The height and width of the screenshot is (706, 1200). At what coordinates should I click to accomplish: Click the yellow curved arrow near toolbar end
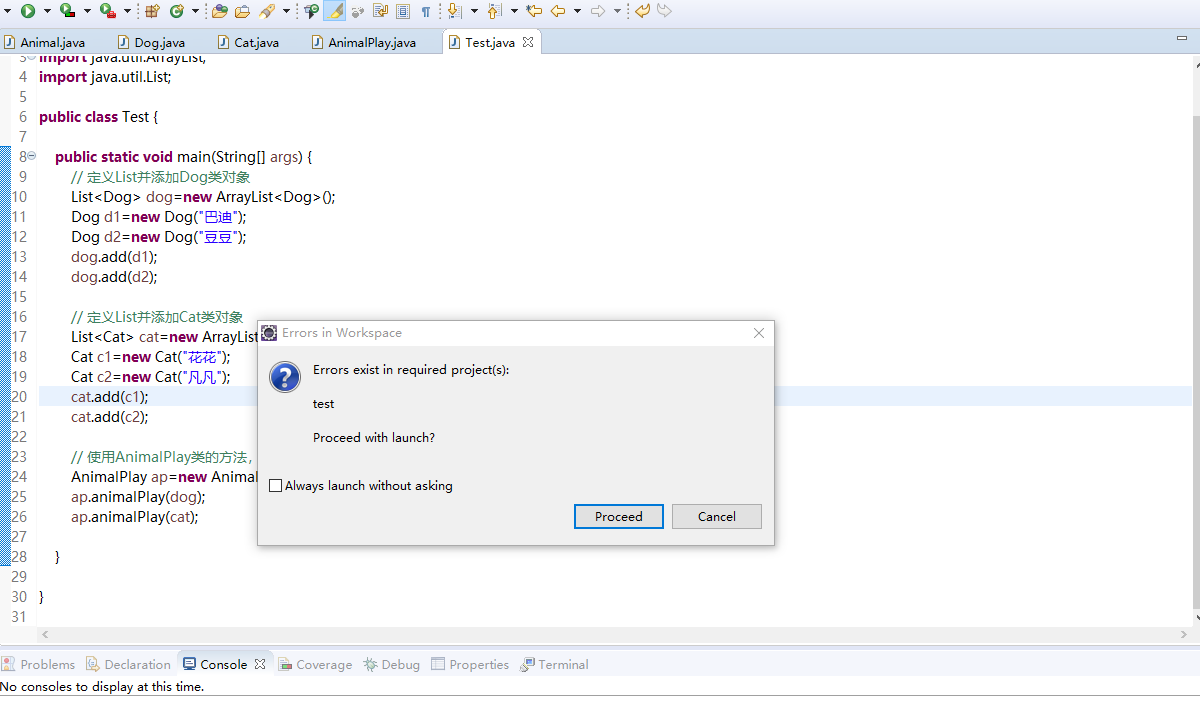point(642,11)
